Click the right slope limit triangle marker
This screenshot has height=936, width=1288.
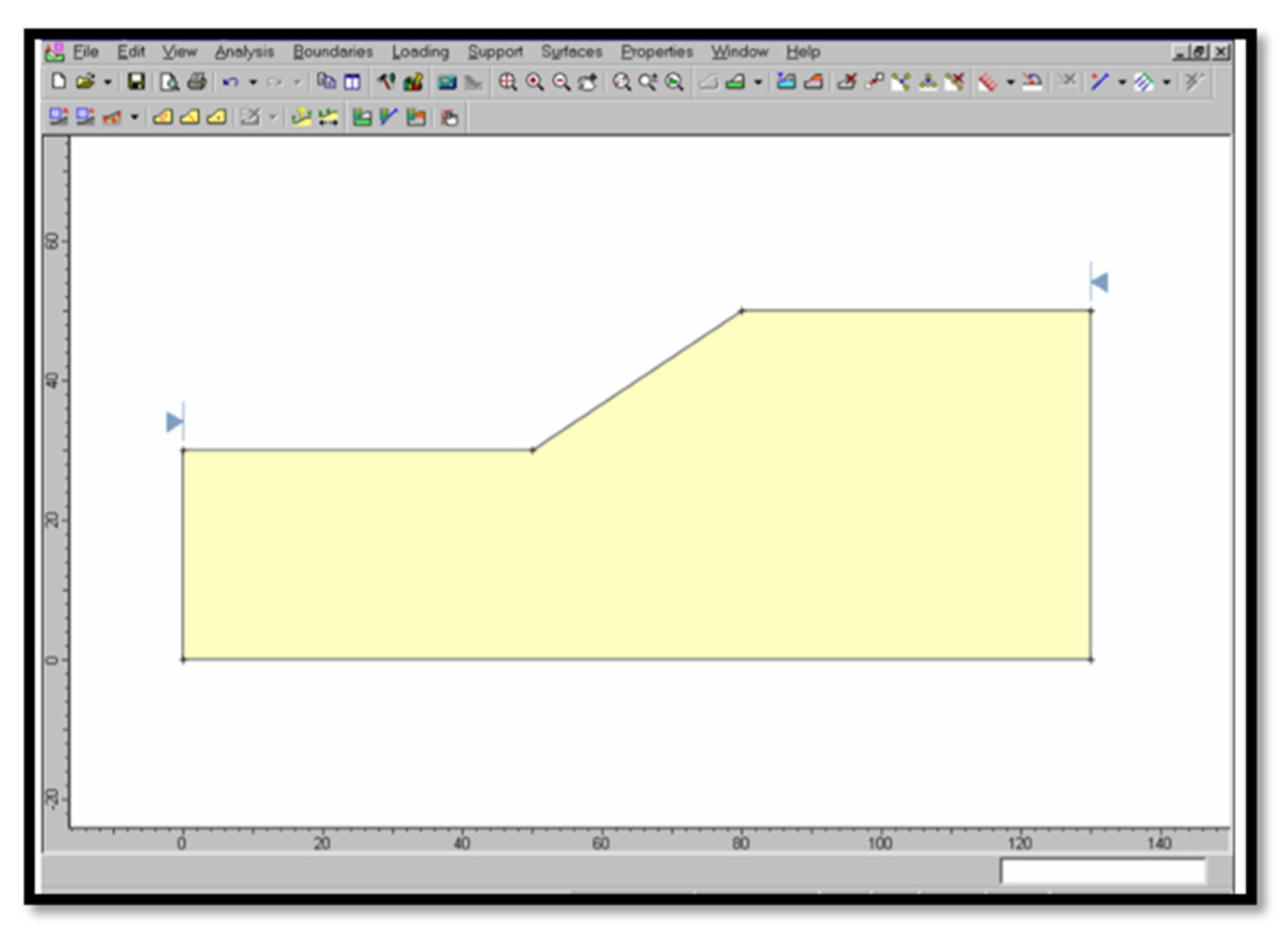click(x=1100, y=283)
